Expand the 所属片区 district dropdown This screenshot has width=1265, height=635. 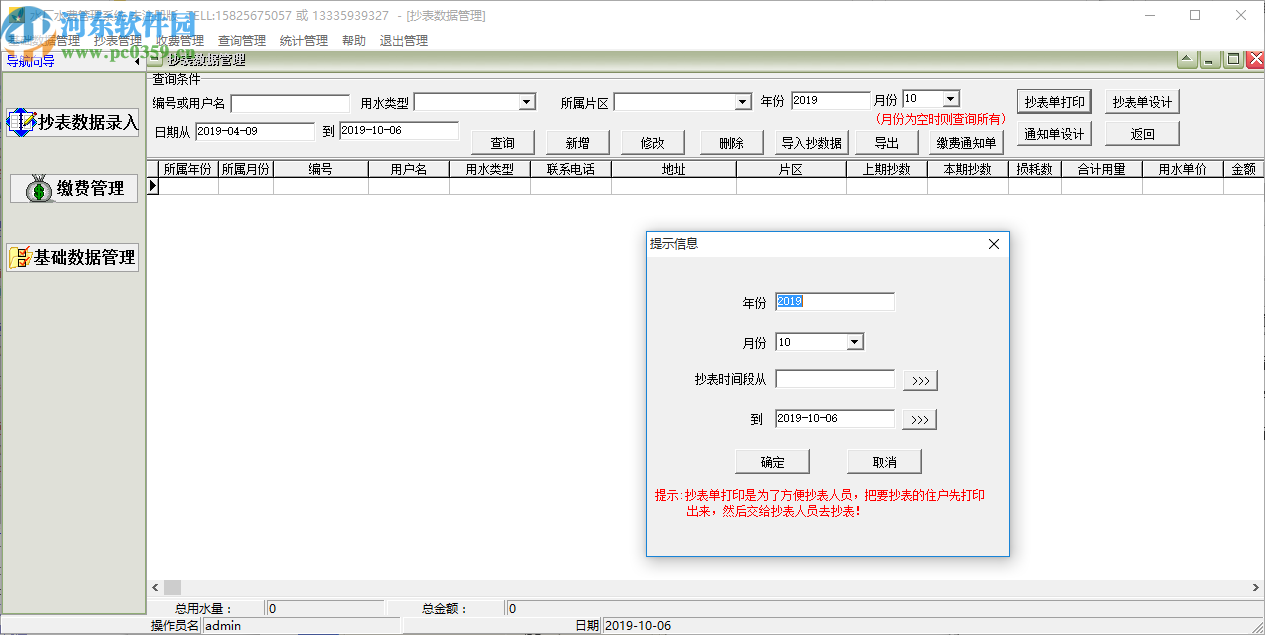tap(741, 101)
